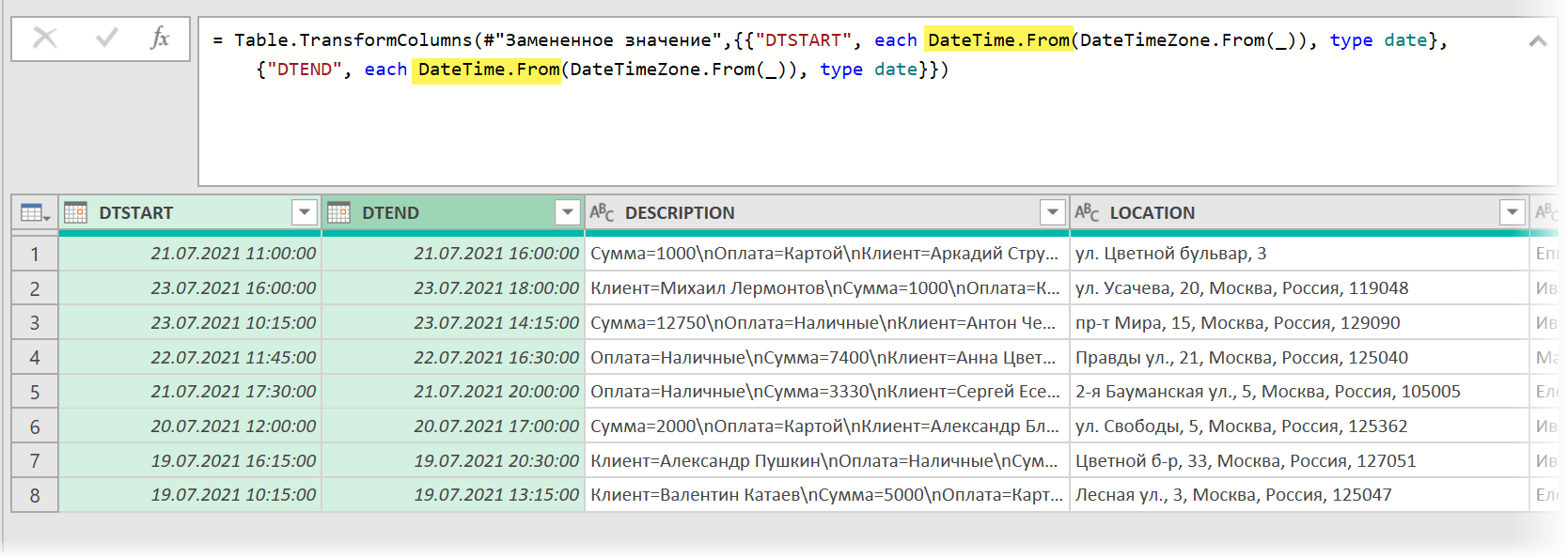This screenshot has height=558, width=1568.
Task: Select DTEND cell 21.07.2021 16:00:00
Action: 453,254
